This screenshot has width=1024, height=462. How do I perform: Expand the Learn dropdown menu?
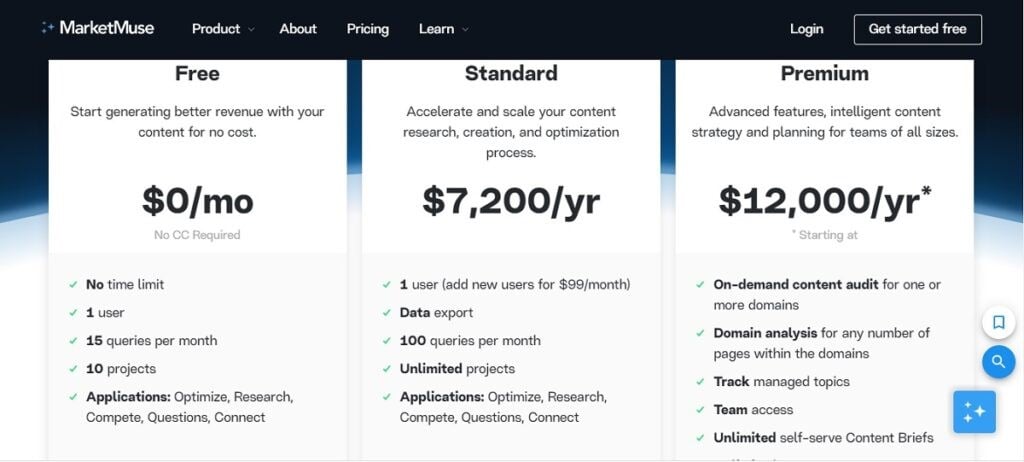[x=443, y=29]
